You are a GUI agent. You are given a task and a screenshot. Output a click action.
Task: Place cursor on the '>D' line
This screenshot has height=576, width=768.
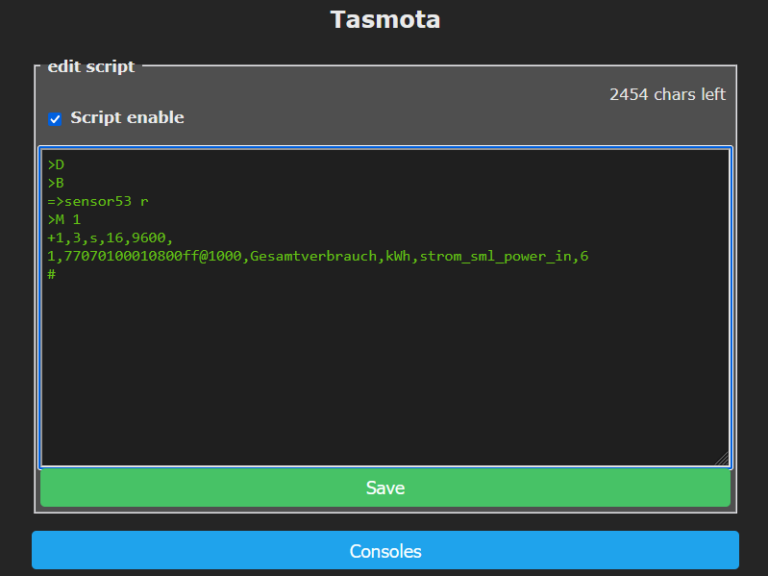click(x=56, y=165)
